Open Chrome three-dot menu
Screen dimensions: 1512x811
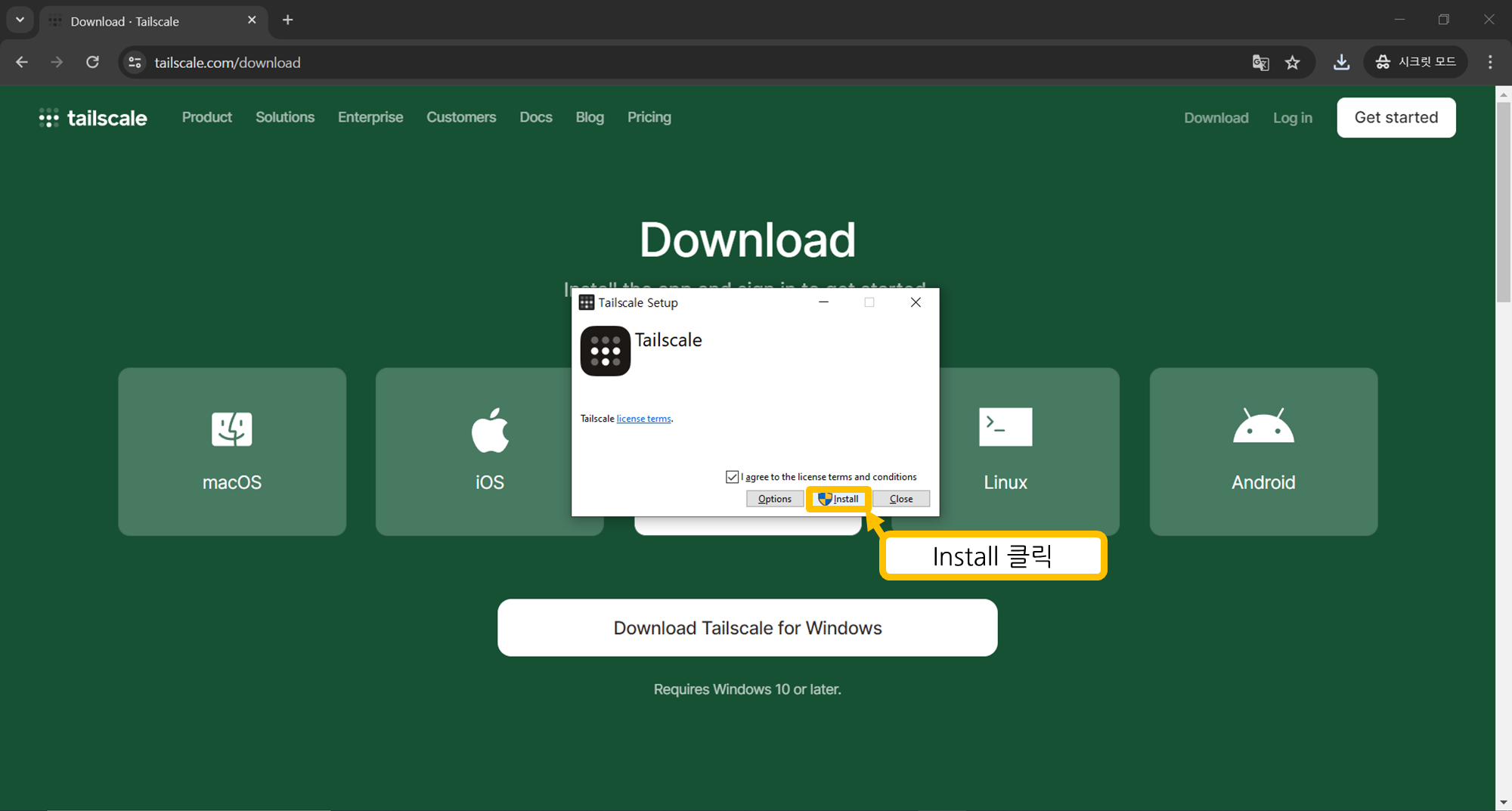point(1490,63)
